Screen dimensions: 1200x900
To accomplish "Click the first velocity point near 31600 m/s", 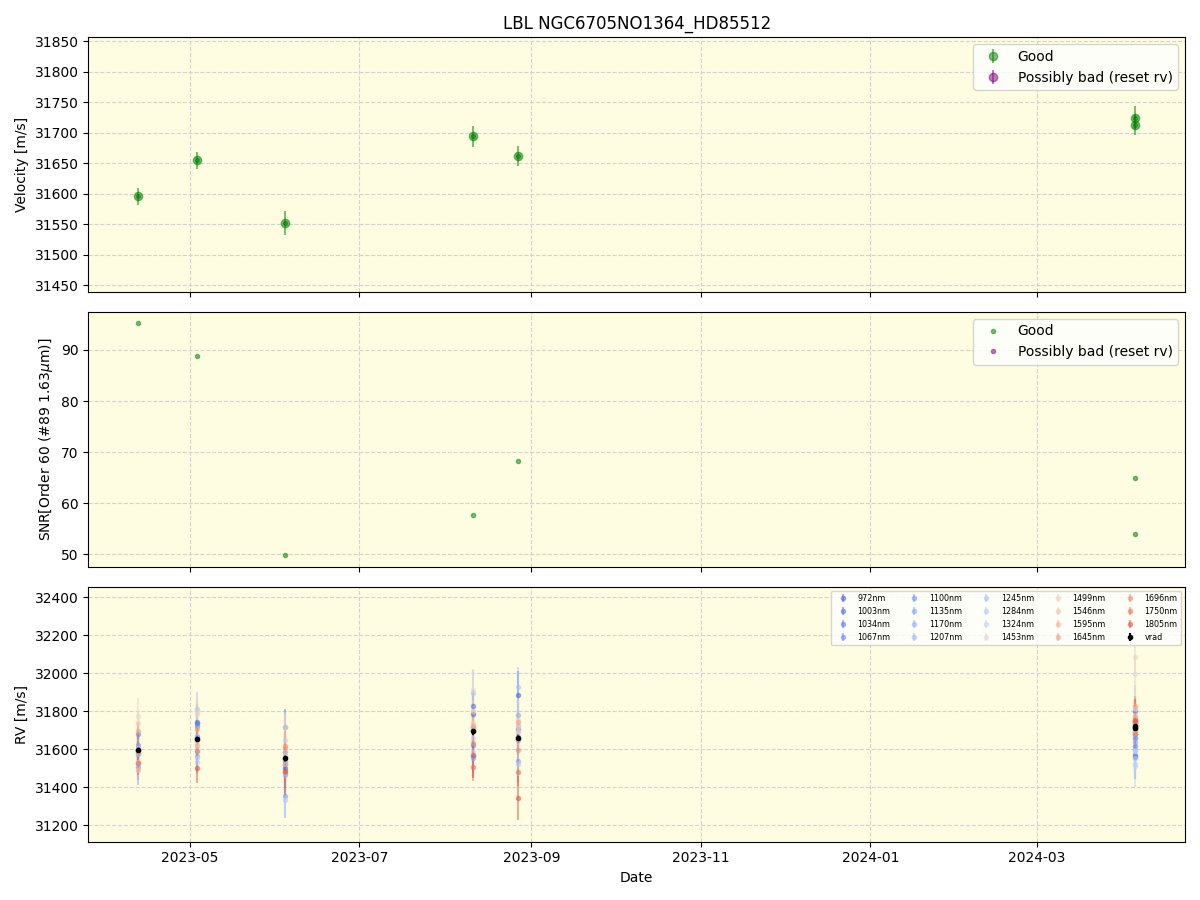I will [x=138, y=196].
